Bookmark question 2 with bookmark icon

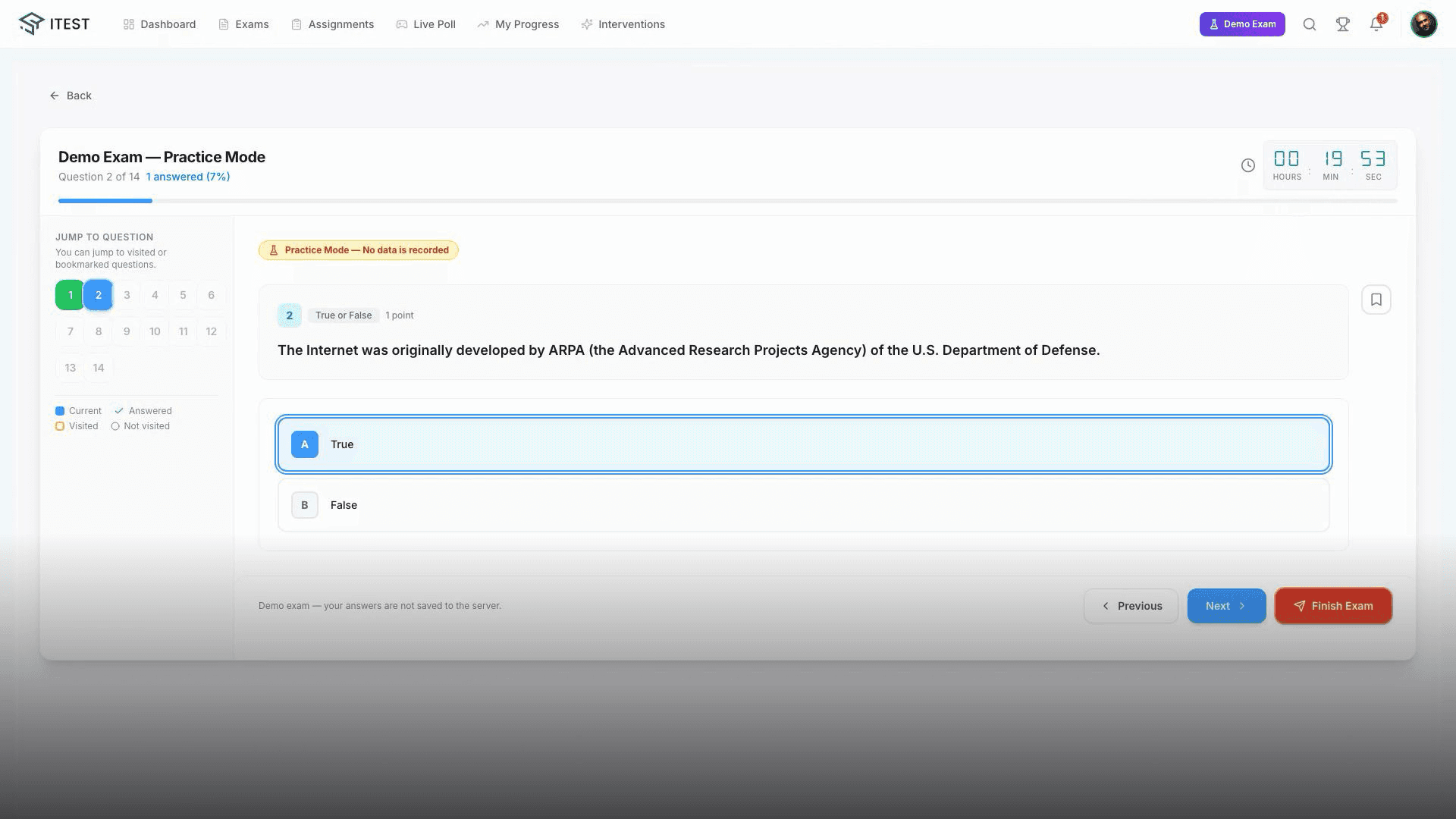point(1376,300)
